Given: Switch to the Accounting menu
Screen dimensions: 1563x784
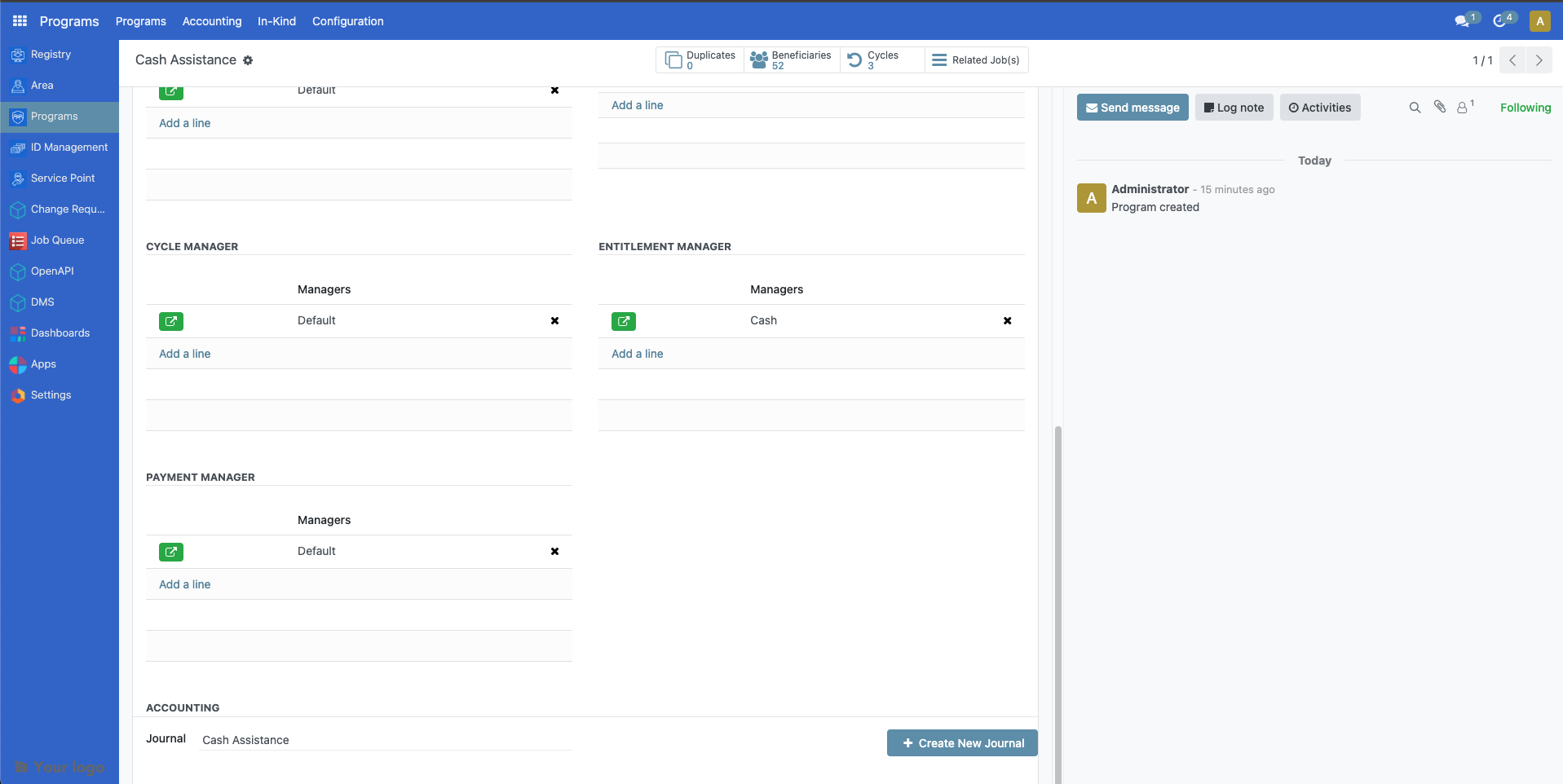Looking at the screenshot, I should pos(211,21).
